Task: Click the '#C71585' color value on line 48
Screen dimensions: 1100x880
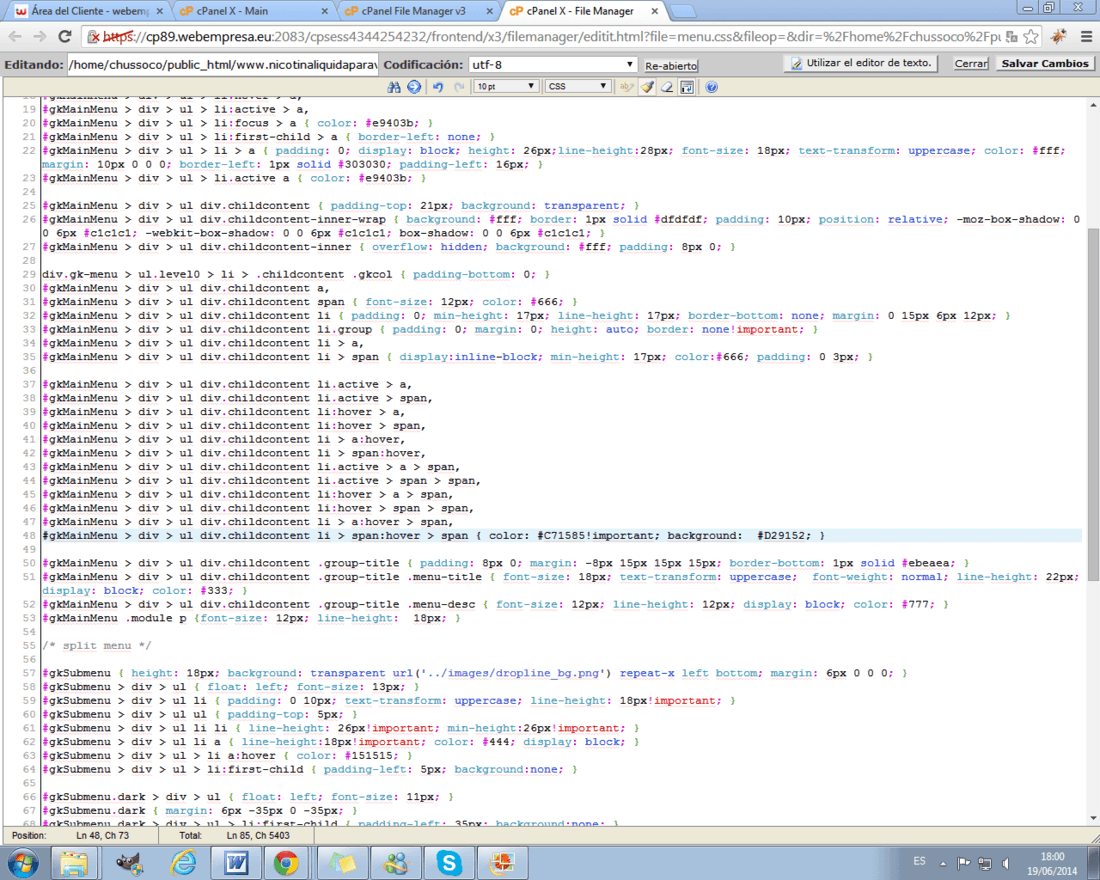Action: coord(563,535)
